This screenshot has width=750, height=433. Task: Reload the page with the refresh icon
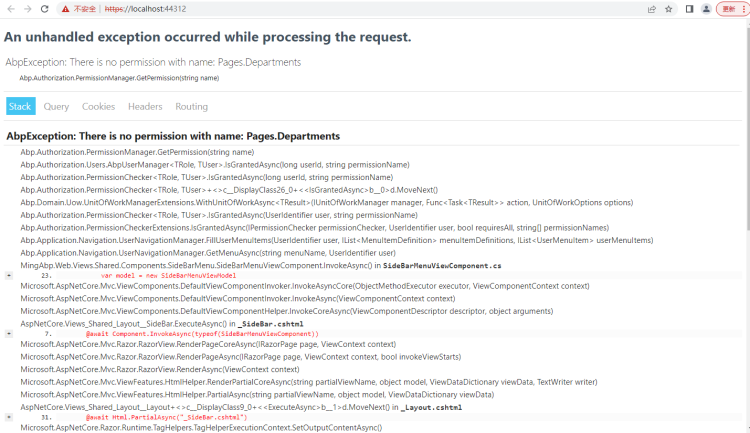point(44,8)
